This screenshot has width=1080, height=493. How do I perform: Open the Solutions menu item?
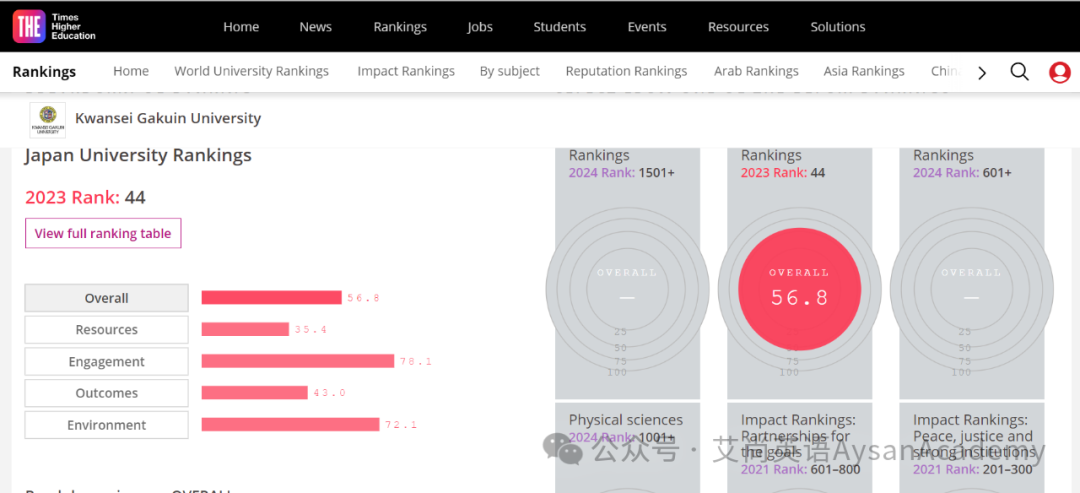pyautogui.click(x=838, y=27)
